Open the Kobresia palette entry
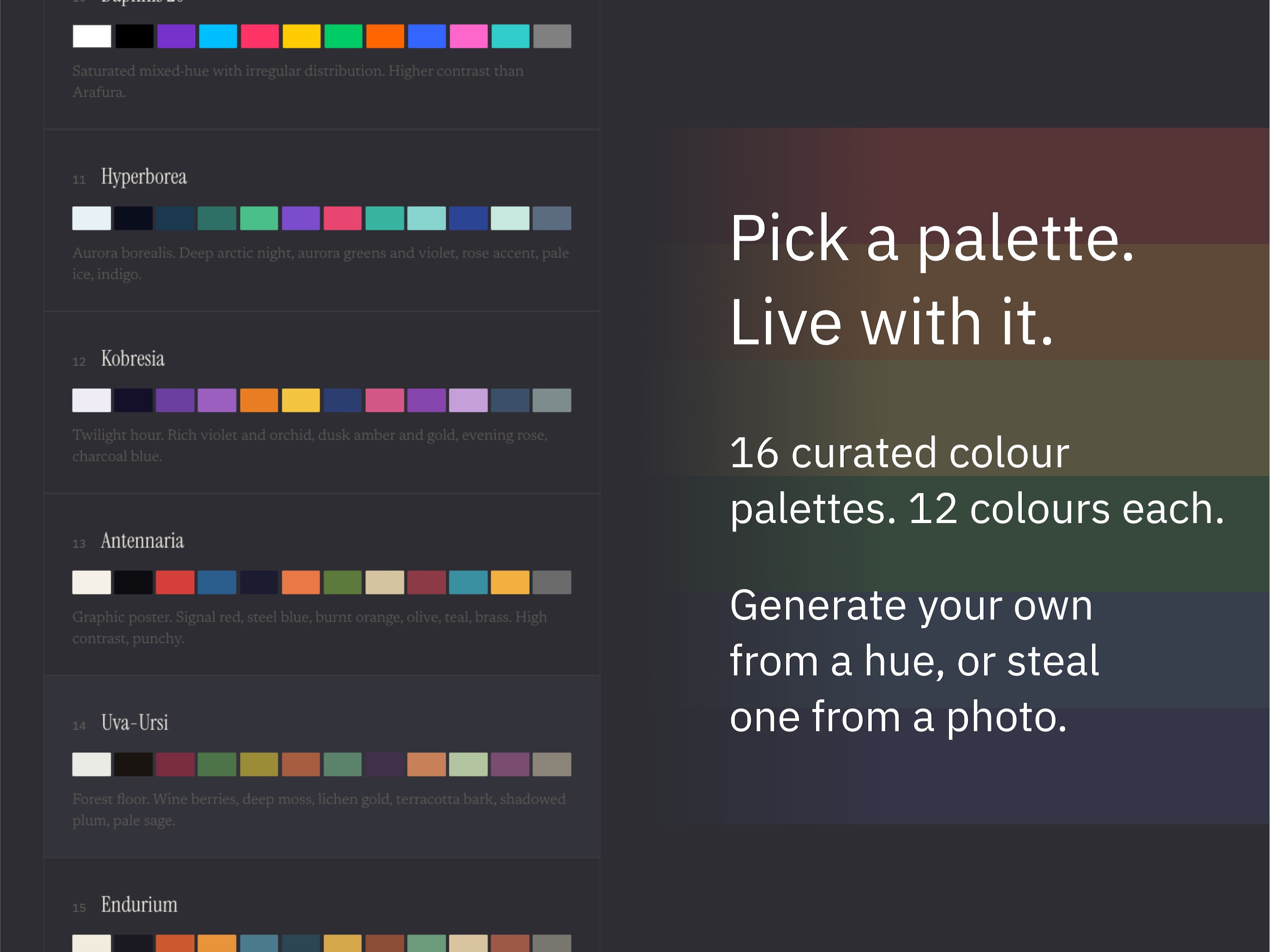The height and width of the screenshot is (952, 1270). pyautogui.click(x=322, y=403)
